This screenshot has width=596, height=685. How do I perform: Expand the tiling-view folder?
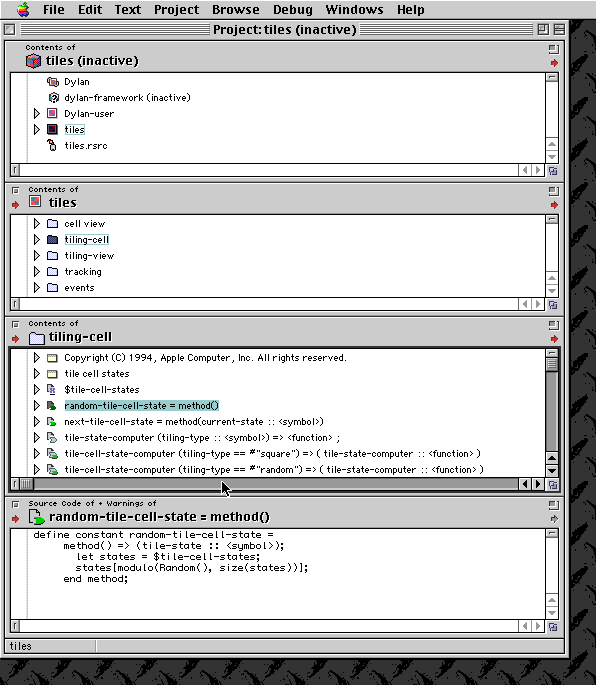tap(37, 256)
